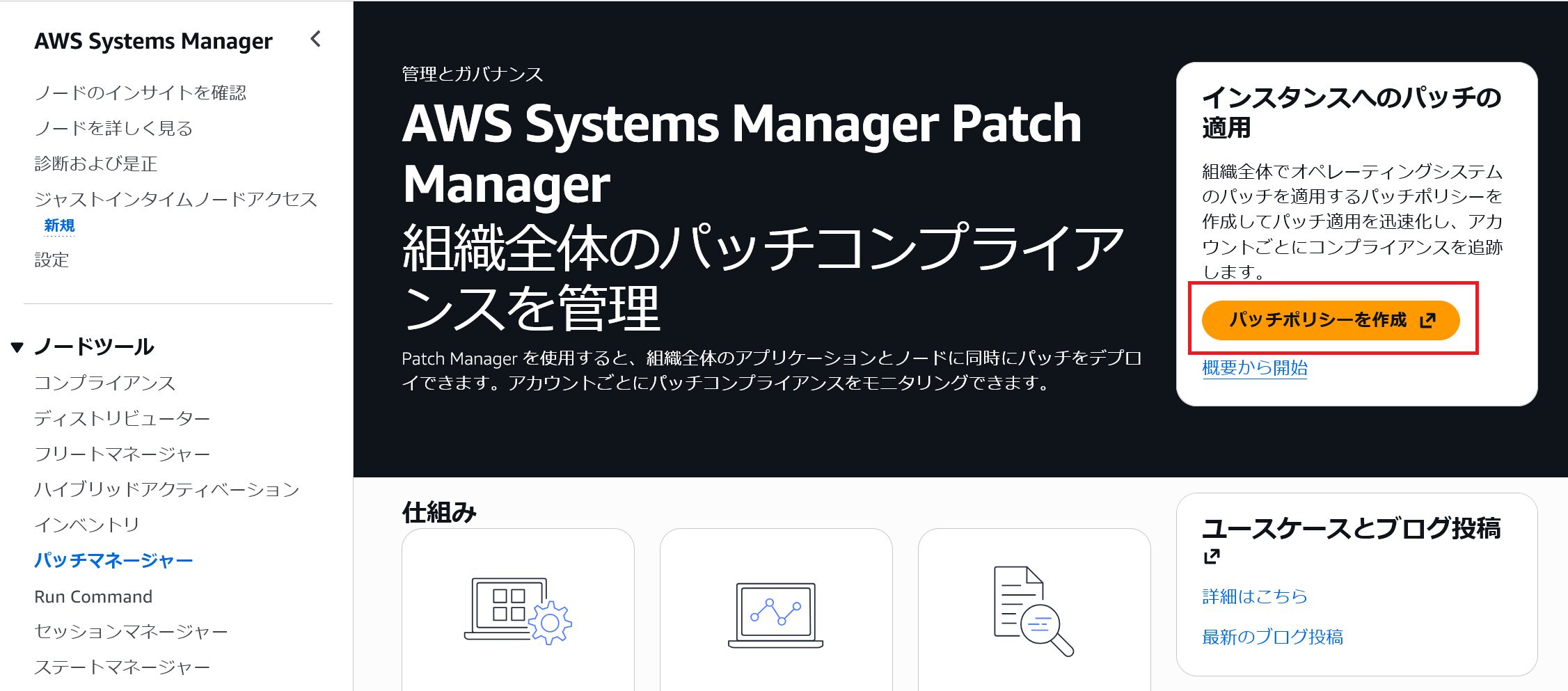Open ジャストインタイムノードアクセス menu item

click(175, 200)
